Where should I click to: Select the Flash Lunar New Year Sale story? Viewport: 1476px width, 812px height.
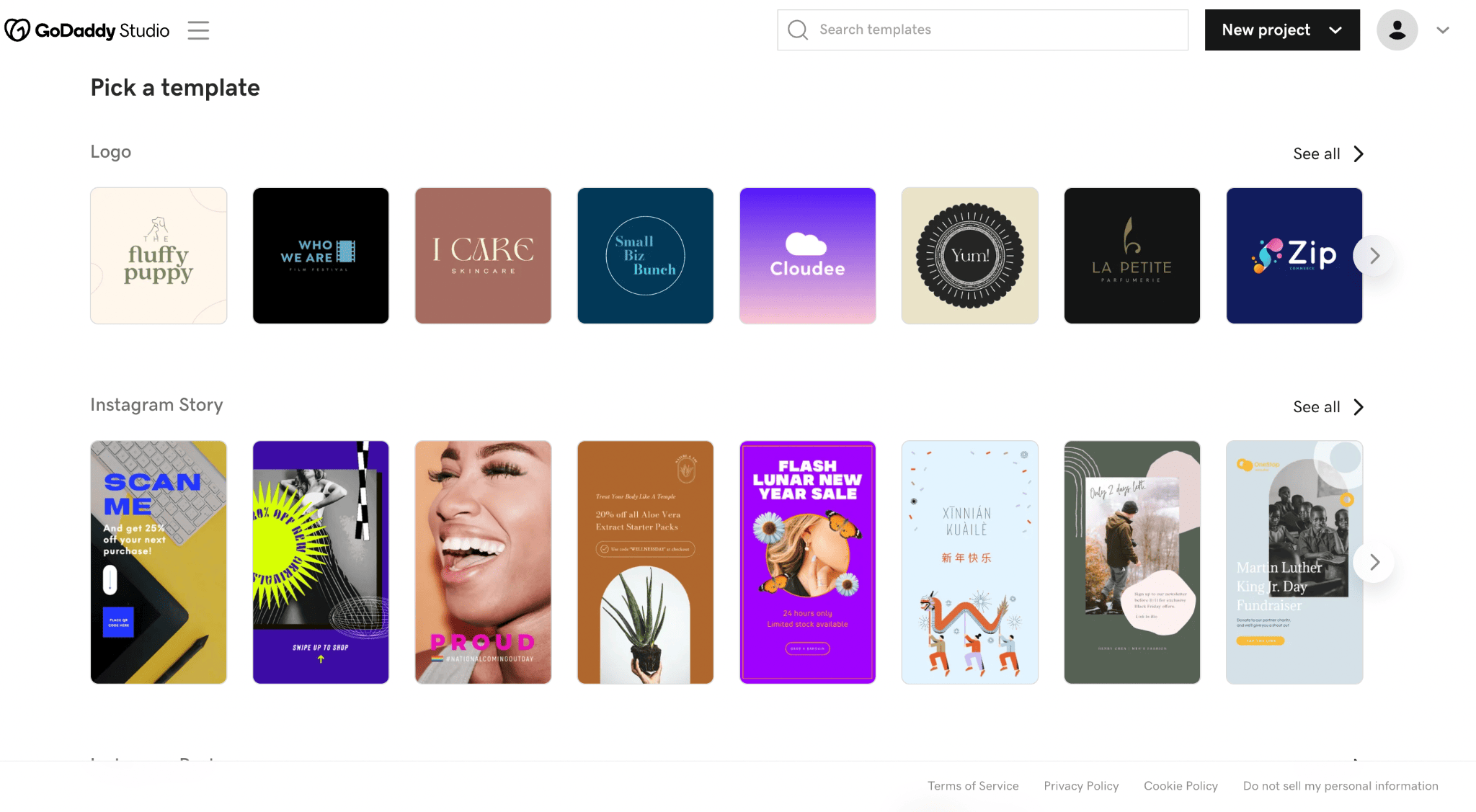pyautogui.click(x=806, y=562)
